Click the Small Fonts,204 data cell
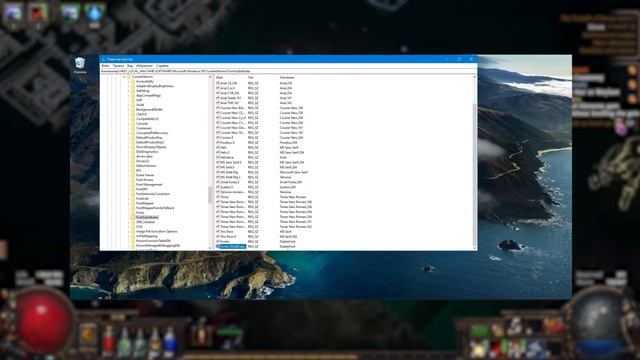Viewport: 640px width, 360px height. click(x=291, y=182)
